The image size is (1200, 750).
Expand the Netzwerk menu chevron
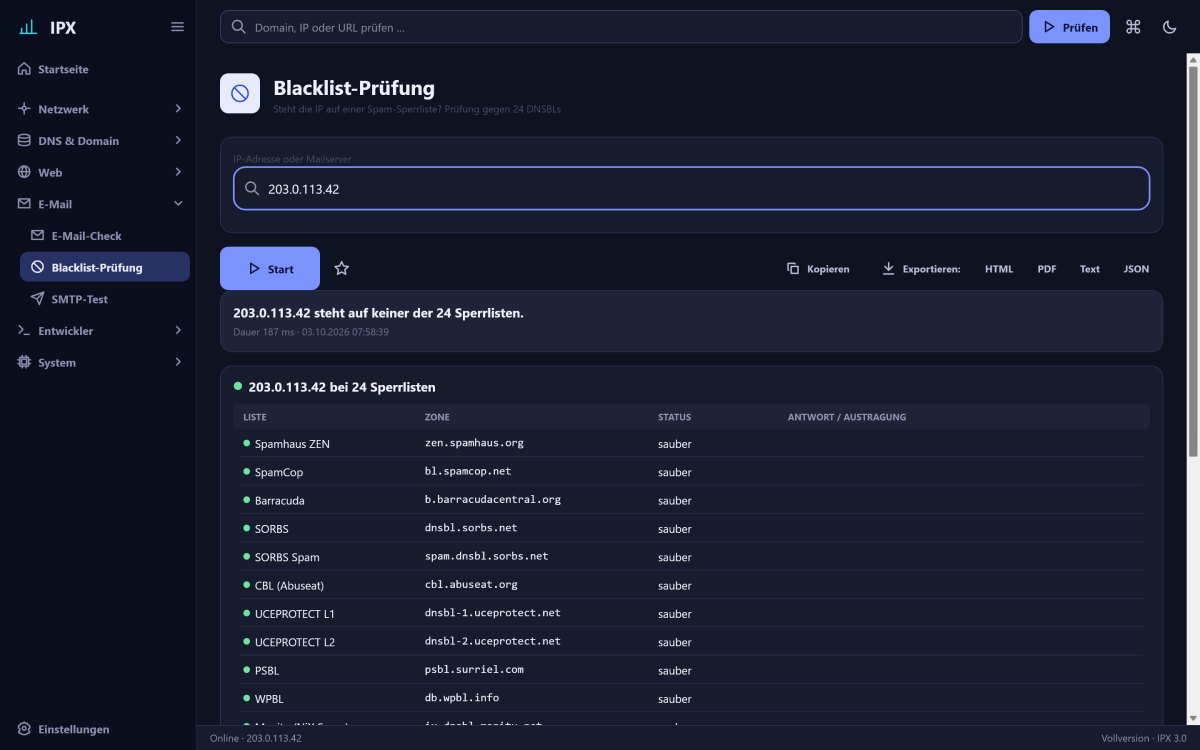178,108
